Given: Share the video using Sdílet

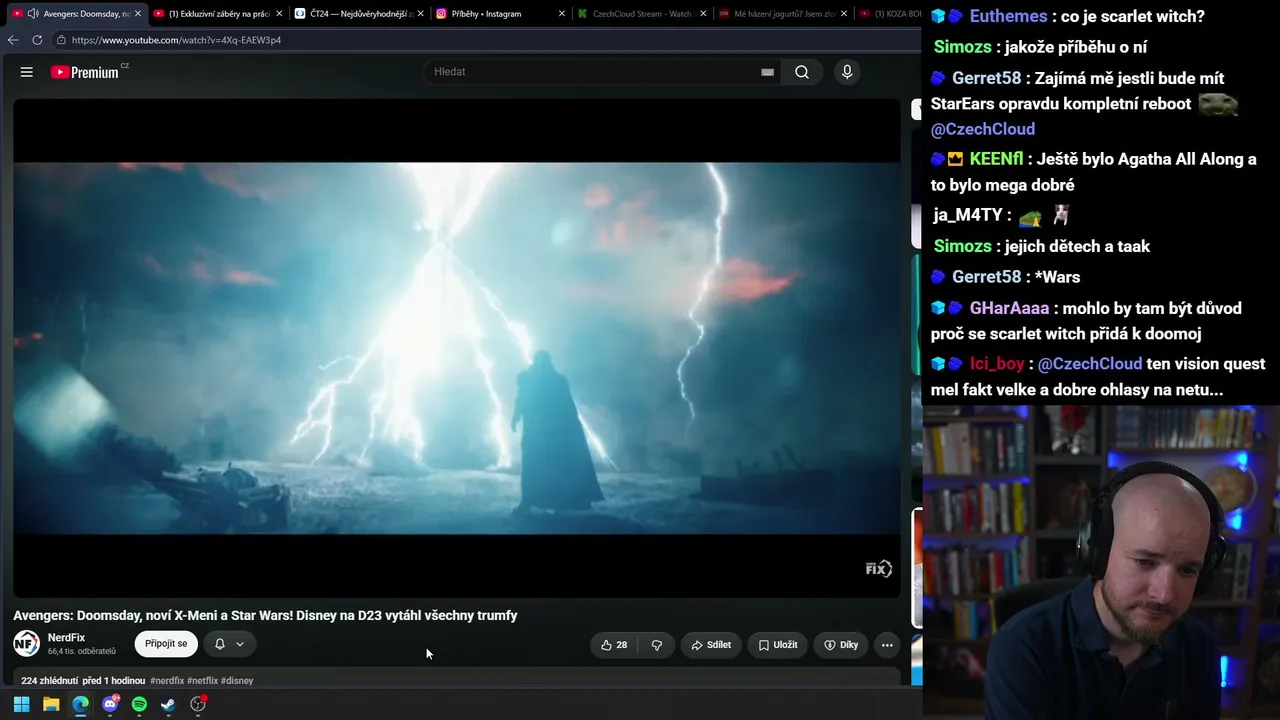Looking at the screenshot, I should pos(711,645).
